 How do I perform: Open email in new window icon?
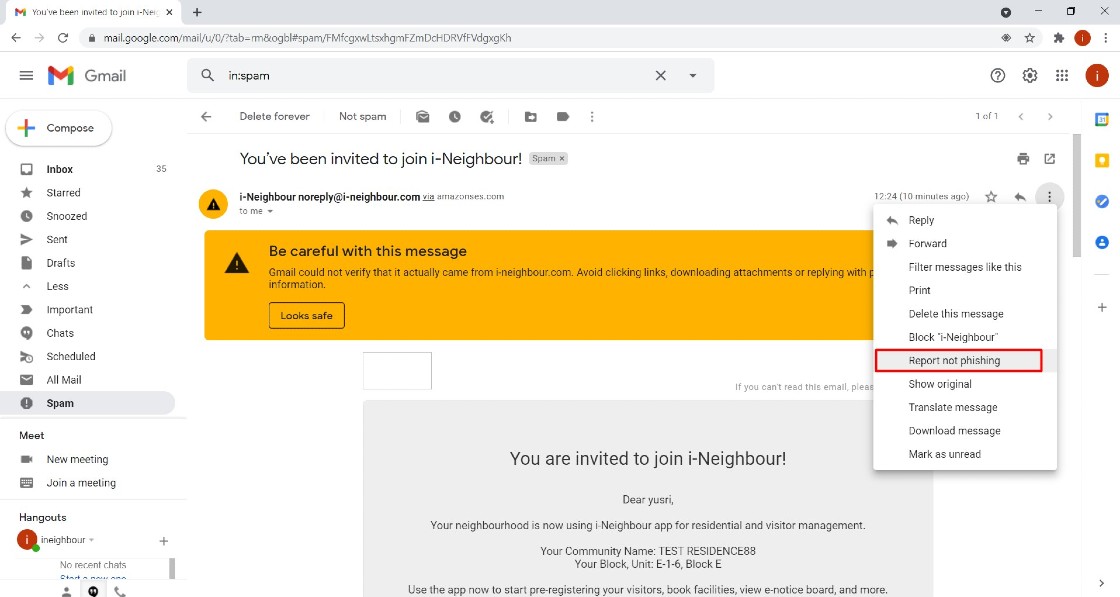pyautogui.click(x=1050, y=159)
